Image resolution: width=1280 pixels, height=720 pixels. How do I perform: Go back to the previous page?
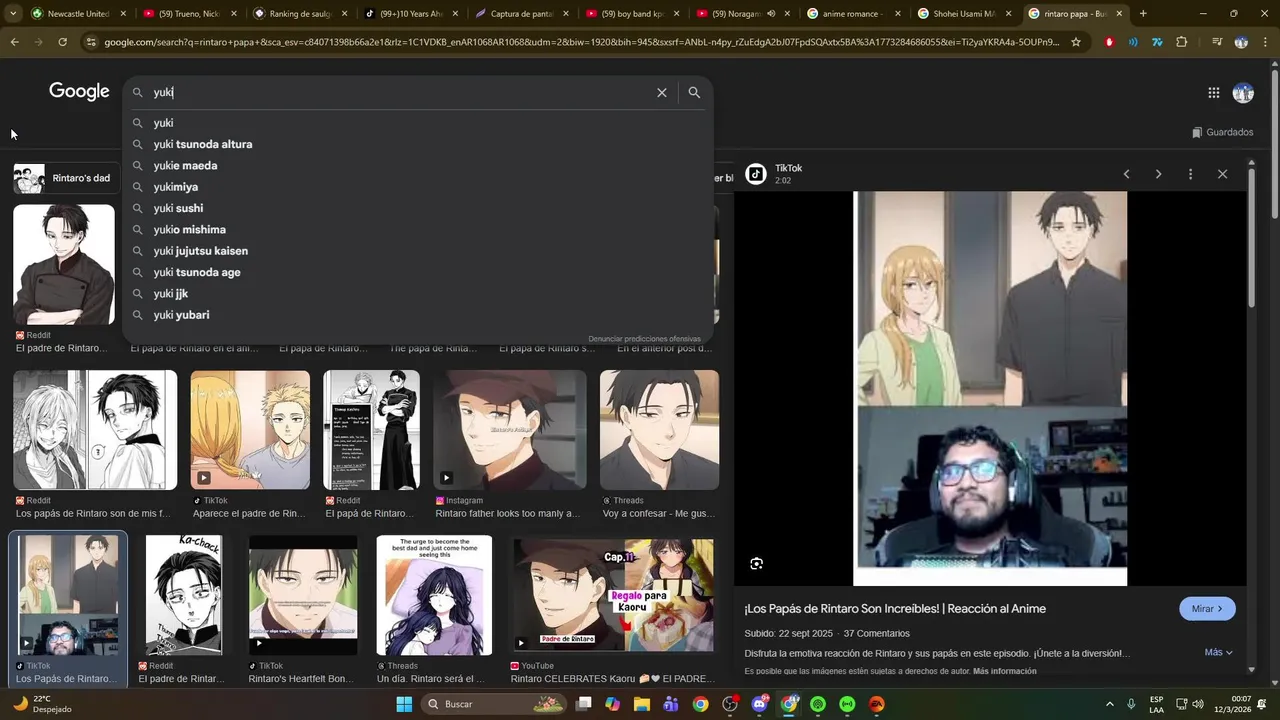[14, 42]
